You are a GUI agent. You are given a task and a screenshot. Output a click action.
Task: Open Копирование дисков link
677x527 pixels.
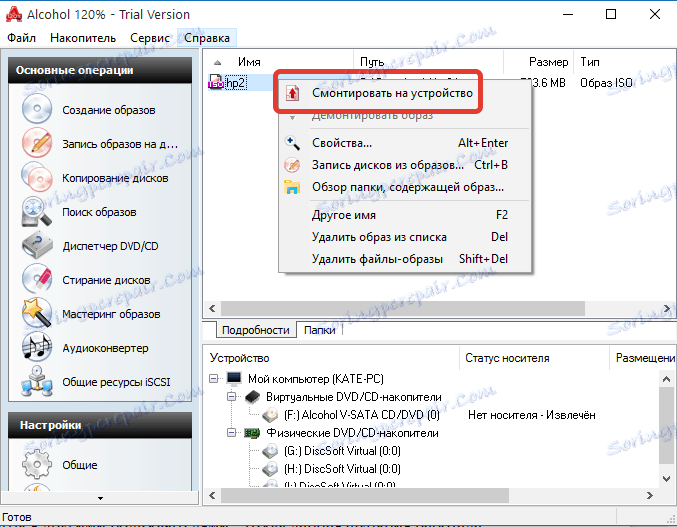[115, 178]
